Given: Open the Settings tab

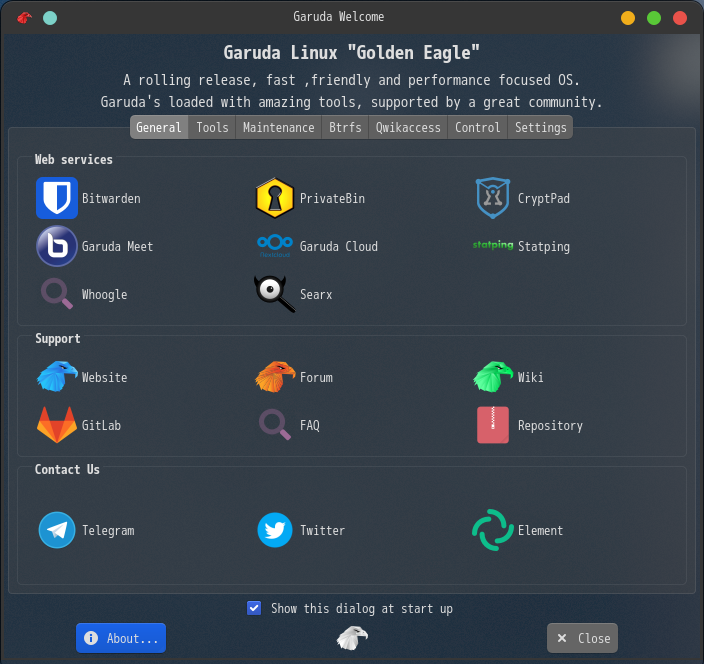Looking at the screenshot, I should click(x=541, y=128).
